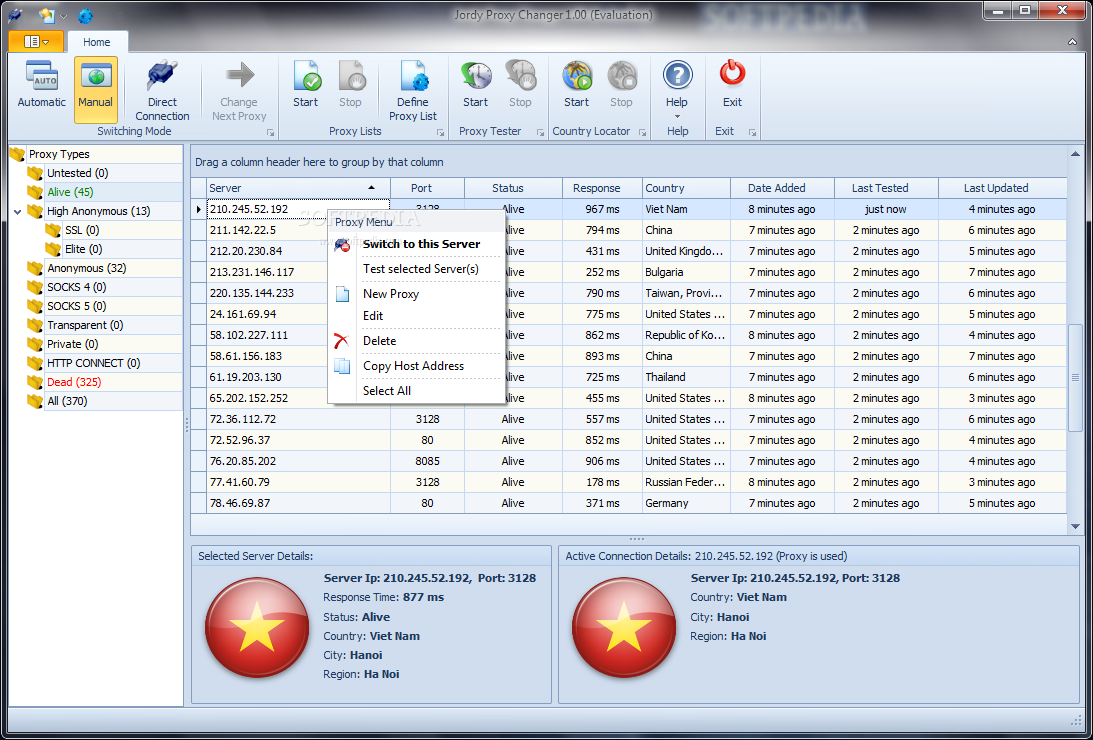
Task: Select Anonymous (32) proxy type
Action: (86, 268)
